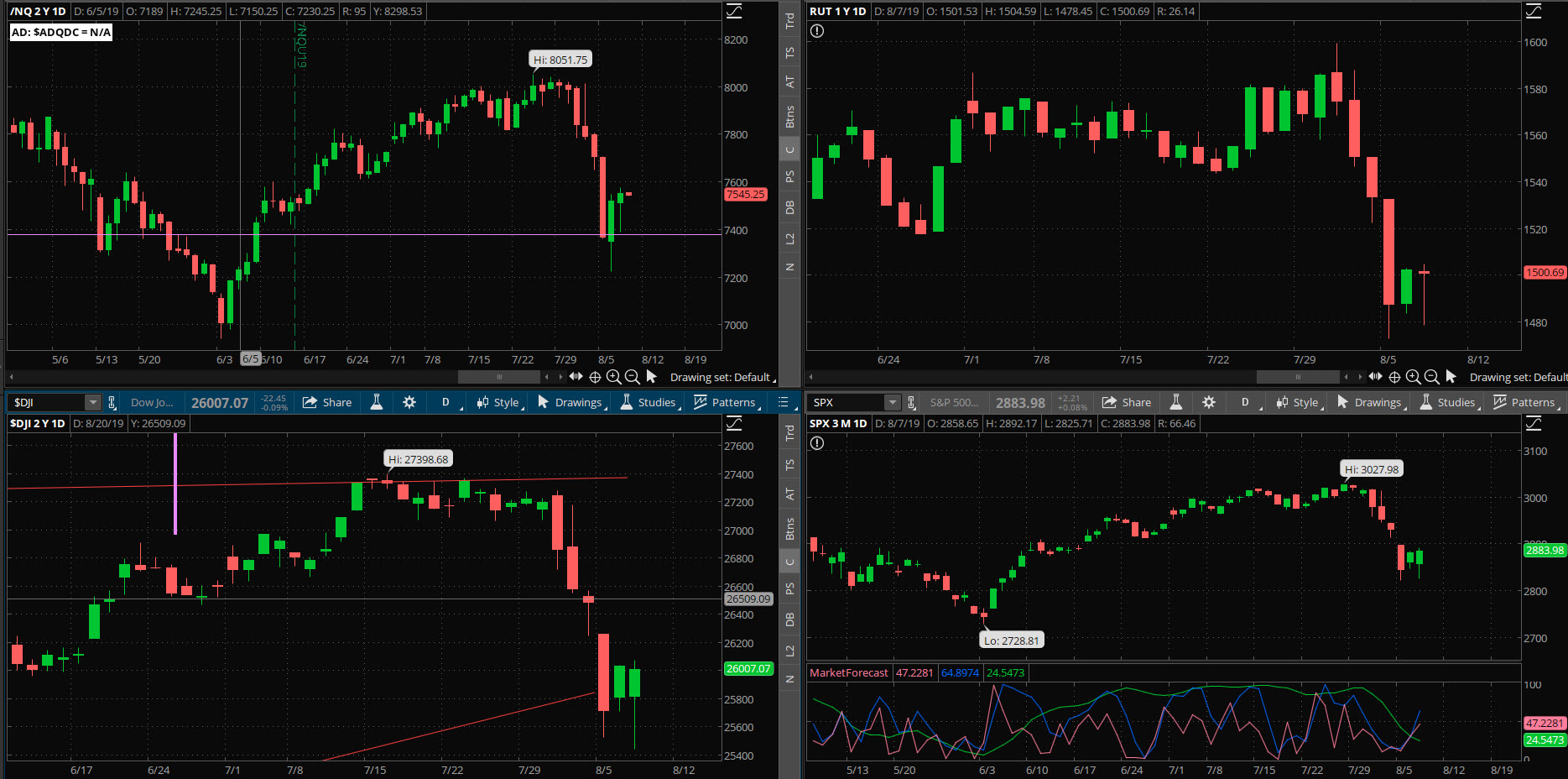
Task: Open SPX chart settings gear
Action: (x=1209, y=403)
